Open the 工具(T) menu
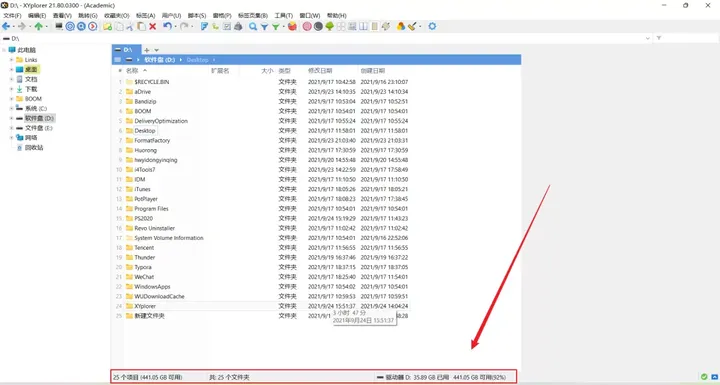Screen dimensions: 720x385 tap(283, 16)
